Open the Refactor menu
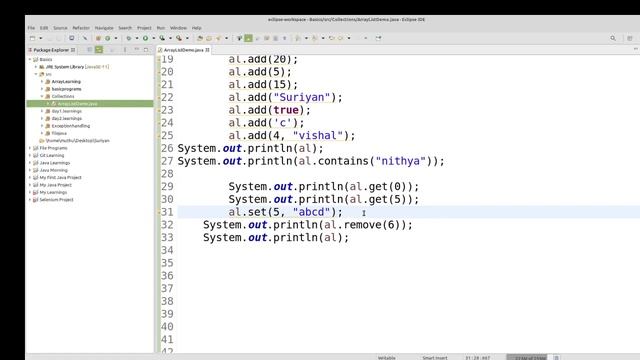This screenshot has height=360, width=640. click(81, 28)
